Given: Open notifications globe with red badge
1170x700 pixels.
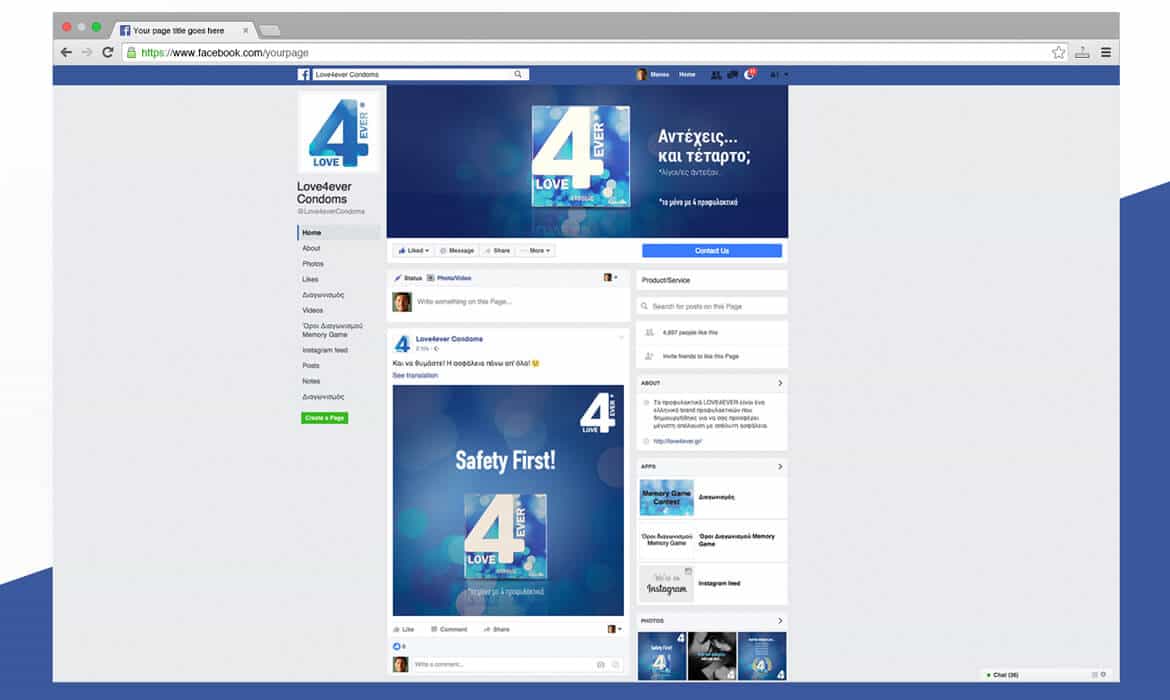Looking at the screenshot, I should [x=750, y=76].
